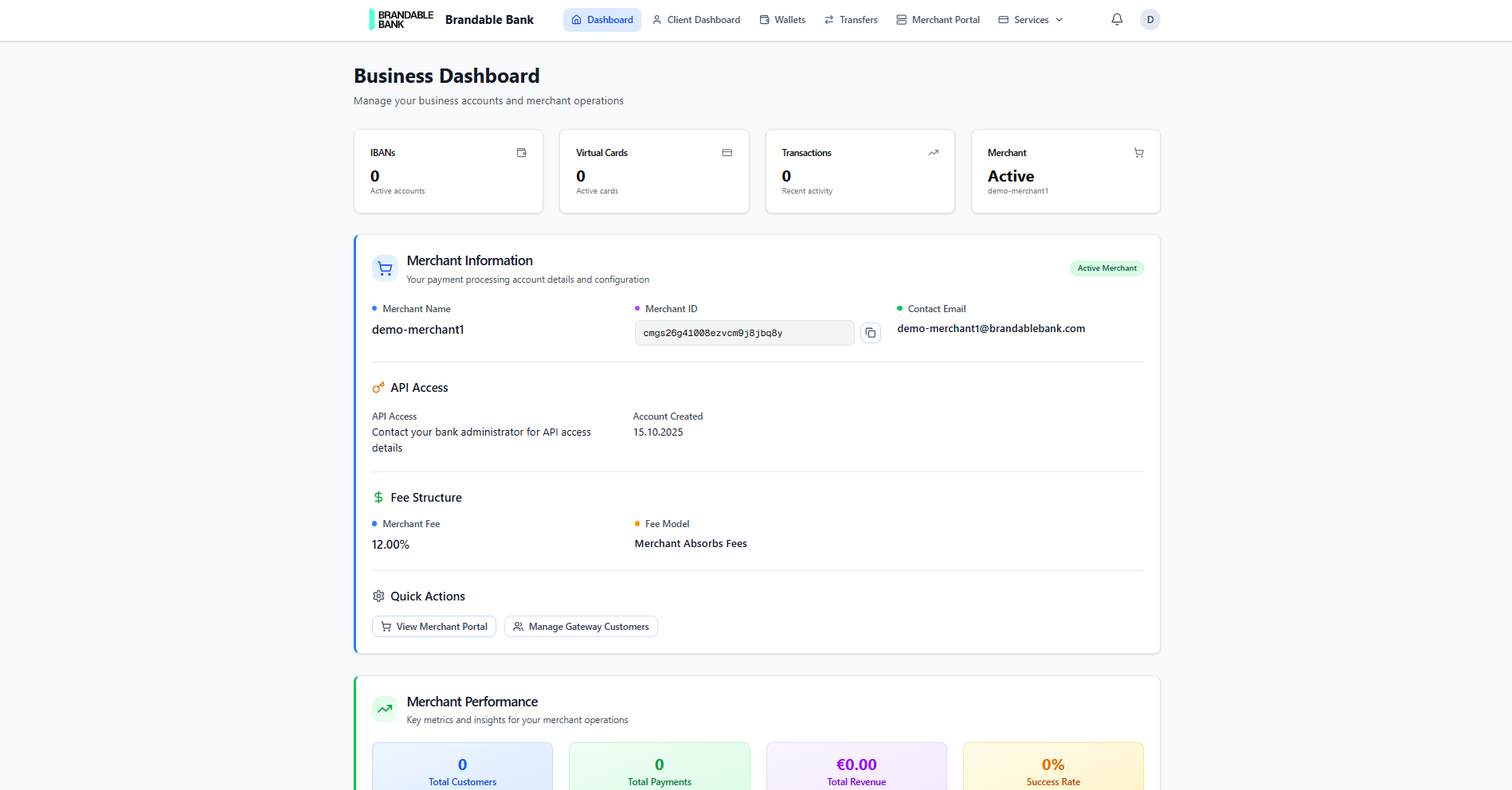The width and height of the screenshot is (1512, 790).
Task: Click the trending chart icon on Transactions card
Action: click(x=933, y=152)
